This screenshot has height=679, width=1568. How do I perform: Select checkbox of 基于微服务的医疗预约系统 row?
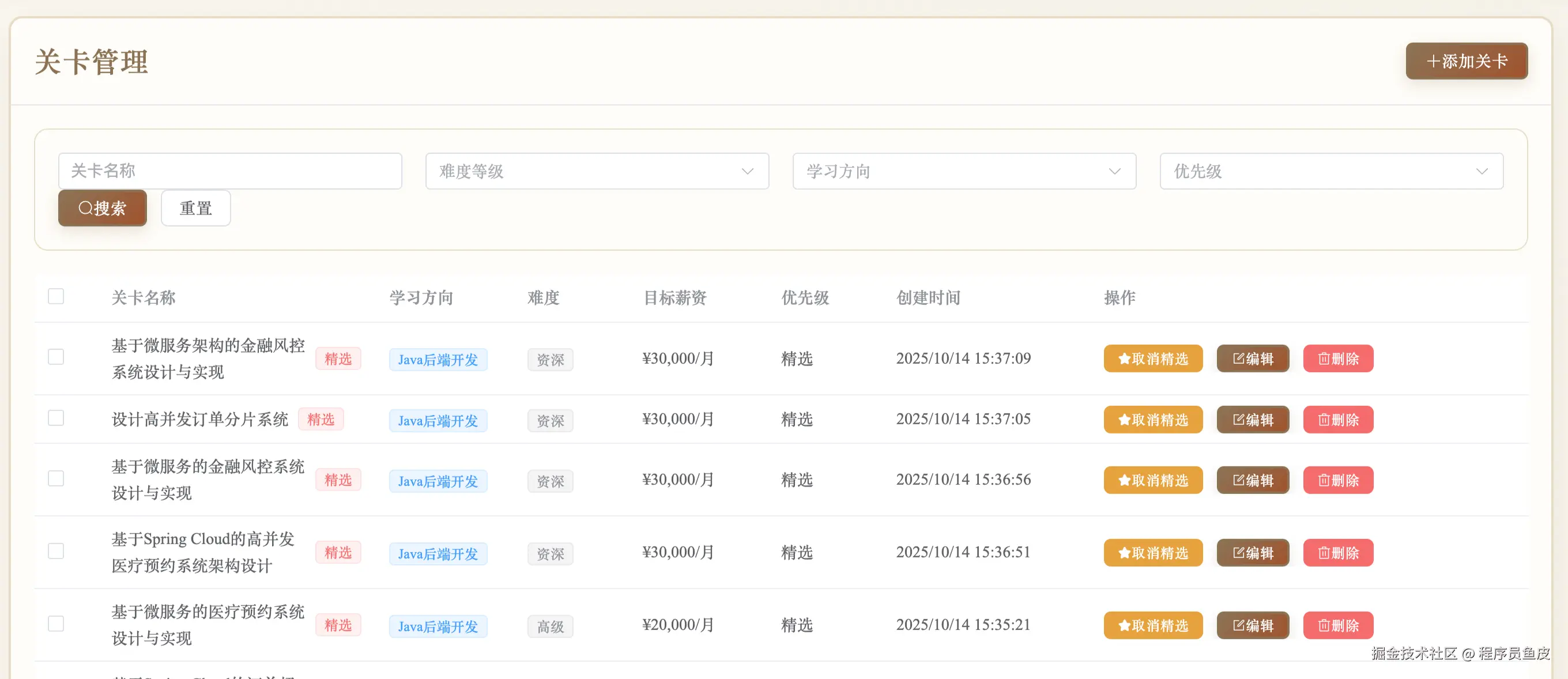56,624
